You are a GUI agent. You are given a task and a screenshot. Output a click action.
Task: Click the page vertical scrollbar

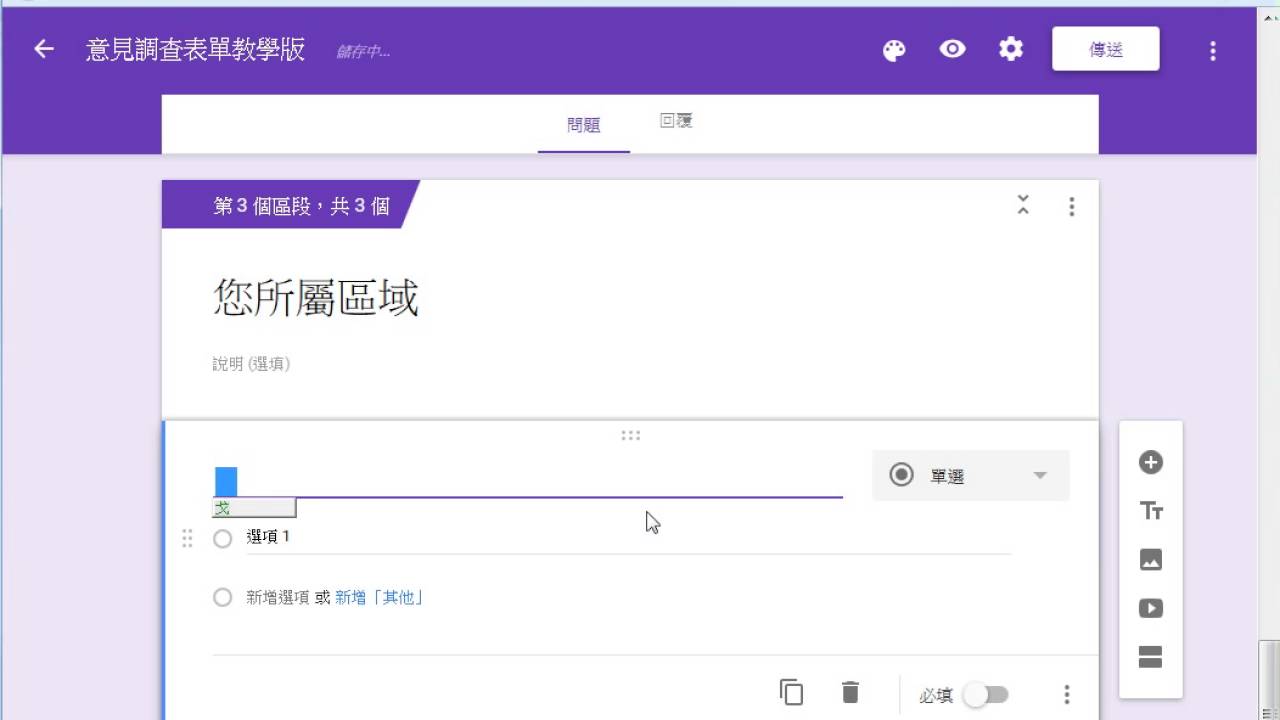pyautogui.click(x=1269, y=678)
